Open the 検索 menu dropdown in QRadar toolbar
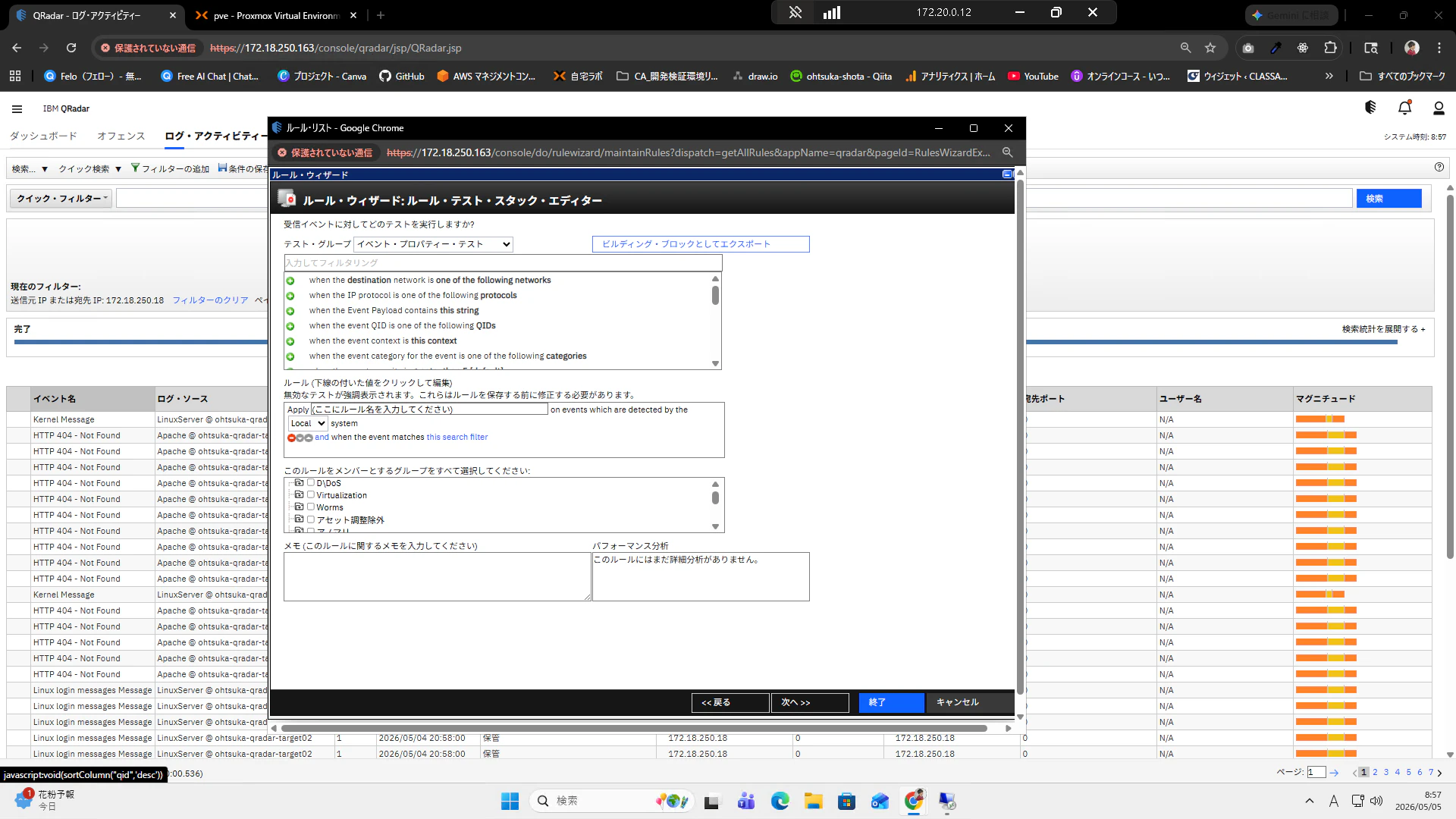This screenshot has width=1456, height=819. click(30, 168)
